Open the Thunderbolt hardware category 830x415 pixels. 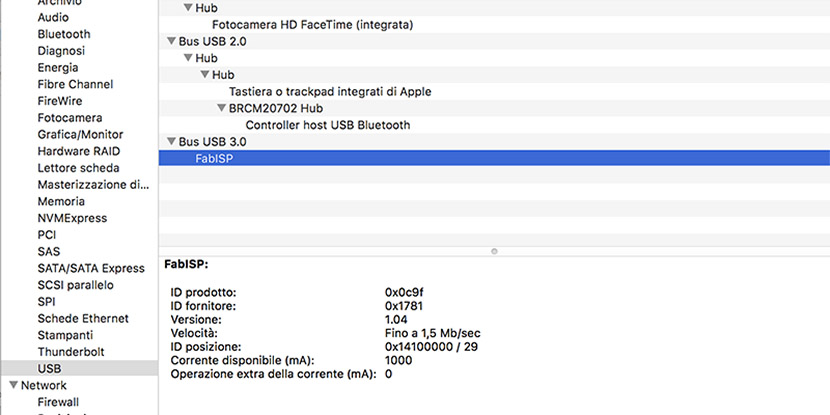(71, 351)
